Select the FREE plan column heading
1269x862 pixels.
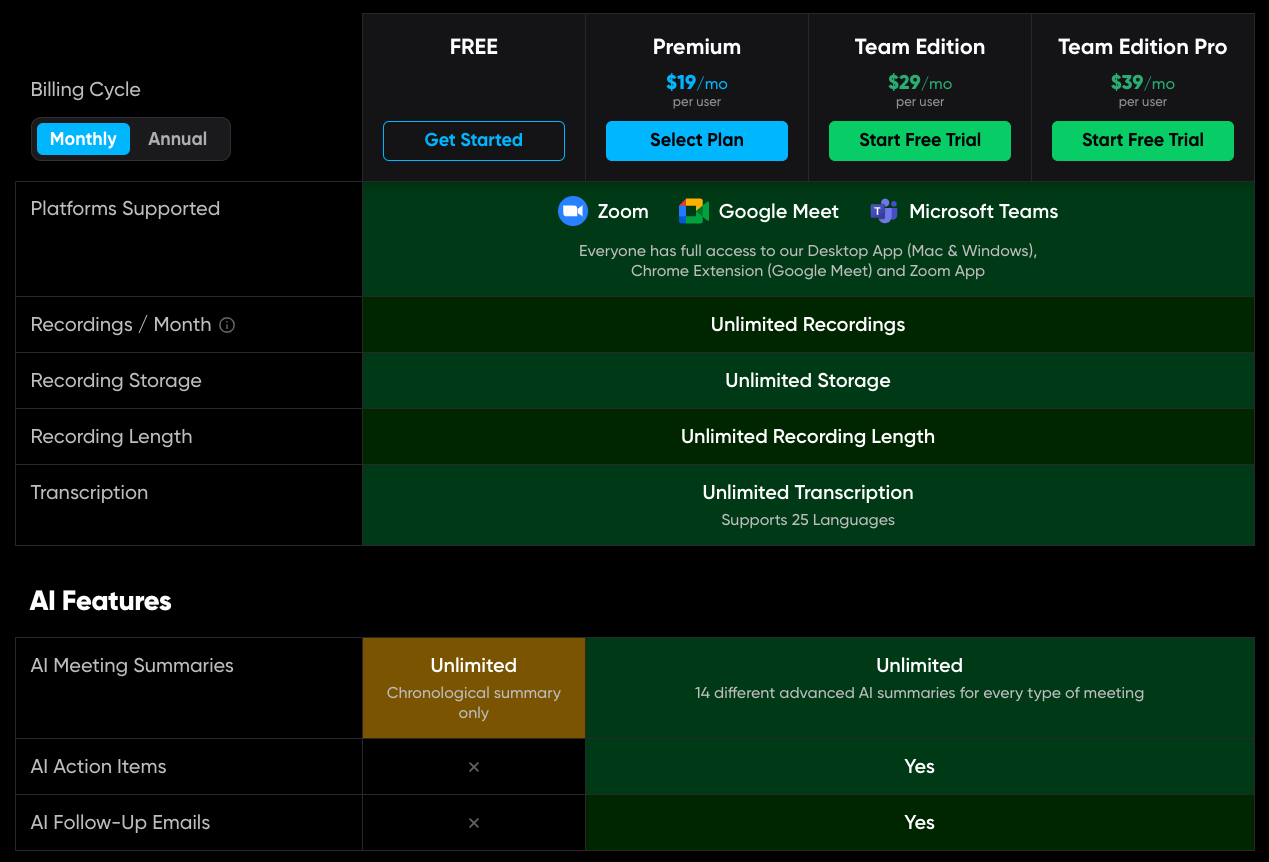click(x=474, y=47)
